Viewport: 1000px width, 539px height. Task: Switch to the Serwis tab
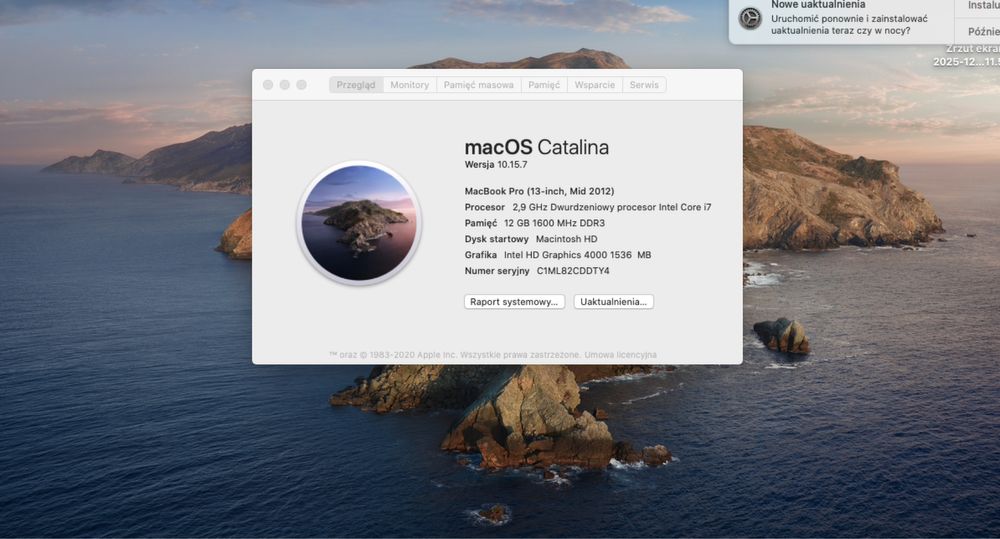(x=644, y=85)
